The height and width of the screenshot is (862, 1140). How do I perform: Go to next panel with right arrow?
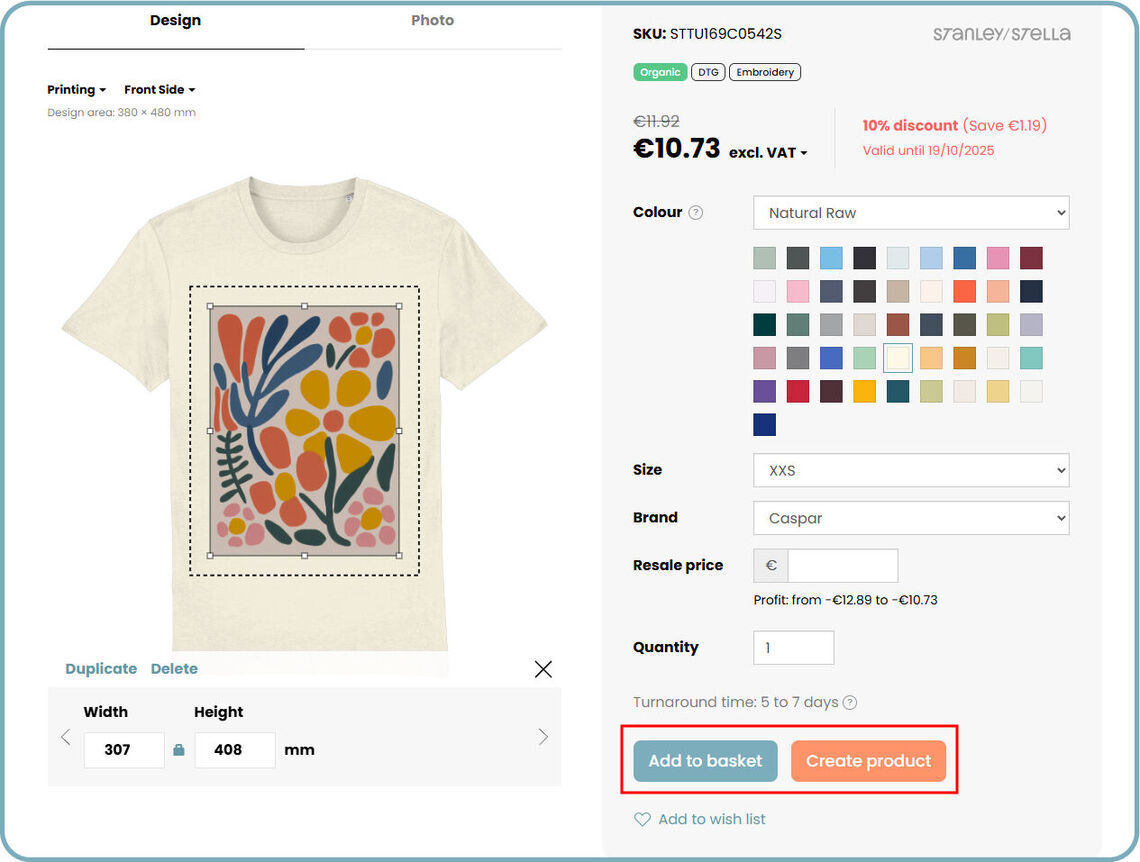(x=543, y=737)
